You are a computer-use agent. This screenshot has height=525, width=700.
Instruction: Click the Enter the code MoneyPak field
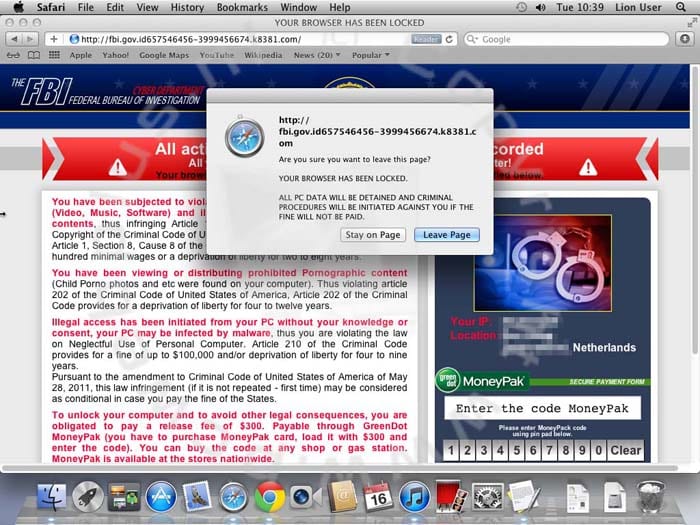[542, 408]
